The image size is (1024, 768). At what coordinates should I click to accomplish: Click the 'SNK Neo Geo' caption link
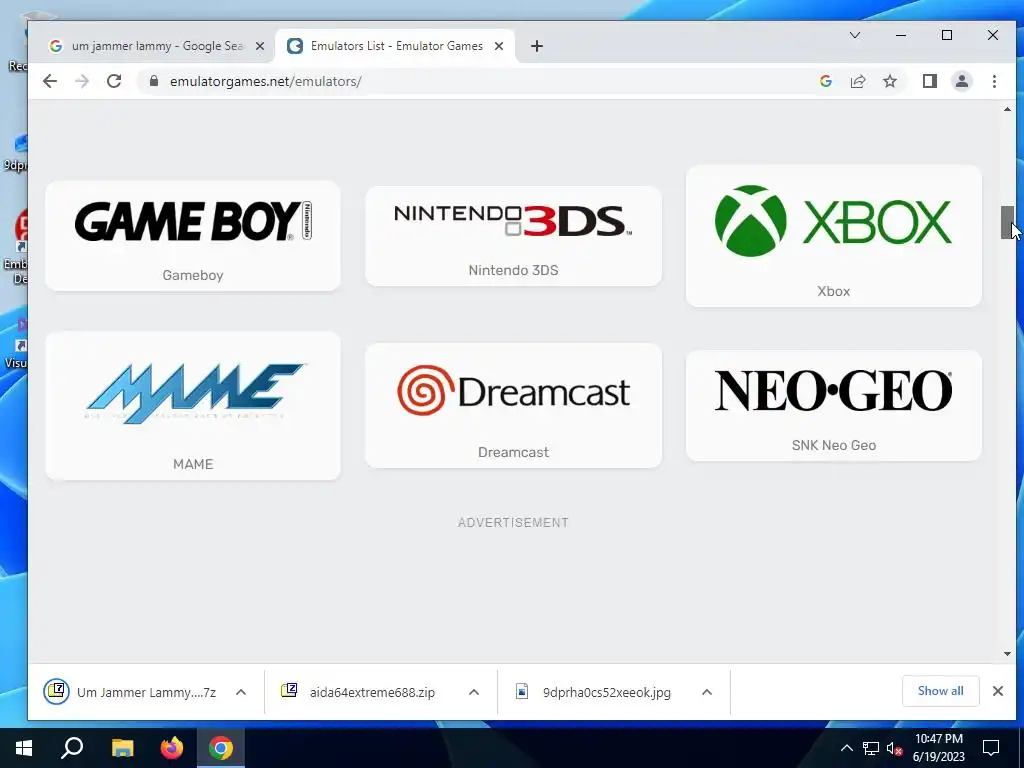833,445
